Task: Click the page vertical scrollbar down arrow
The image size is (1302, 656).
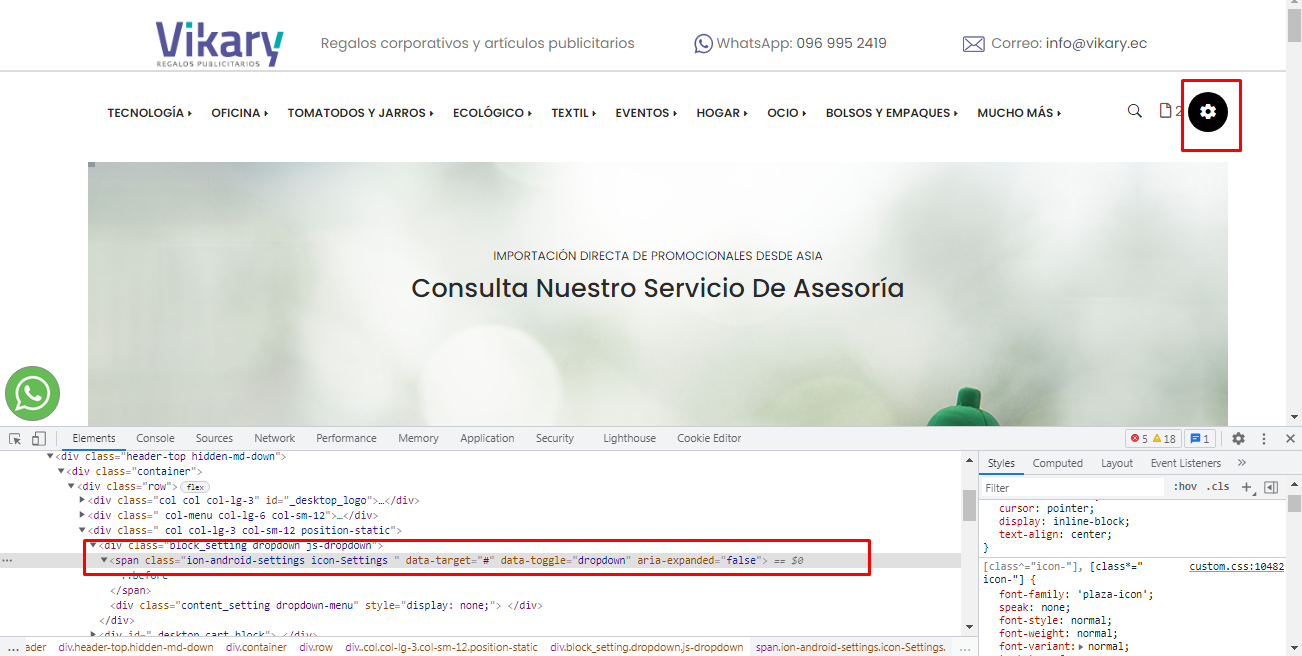Action: (1294, 417)
